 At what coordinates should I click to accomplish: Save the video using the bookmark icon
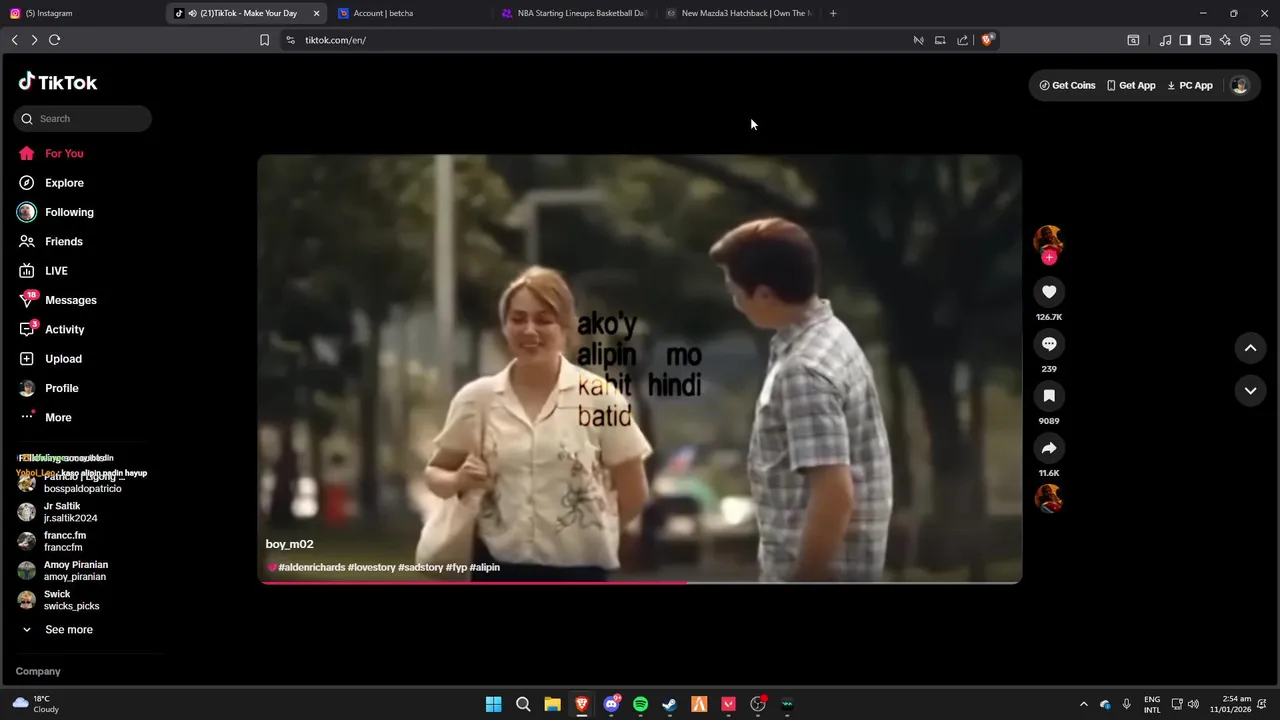[1049, 396]
